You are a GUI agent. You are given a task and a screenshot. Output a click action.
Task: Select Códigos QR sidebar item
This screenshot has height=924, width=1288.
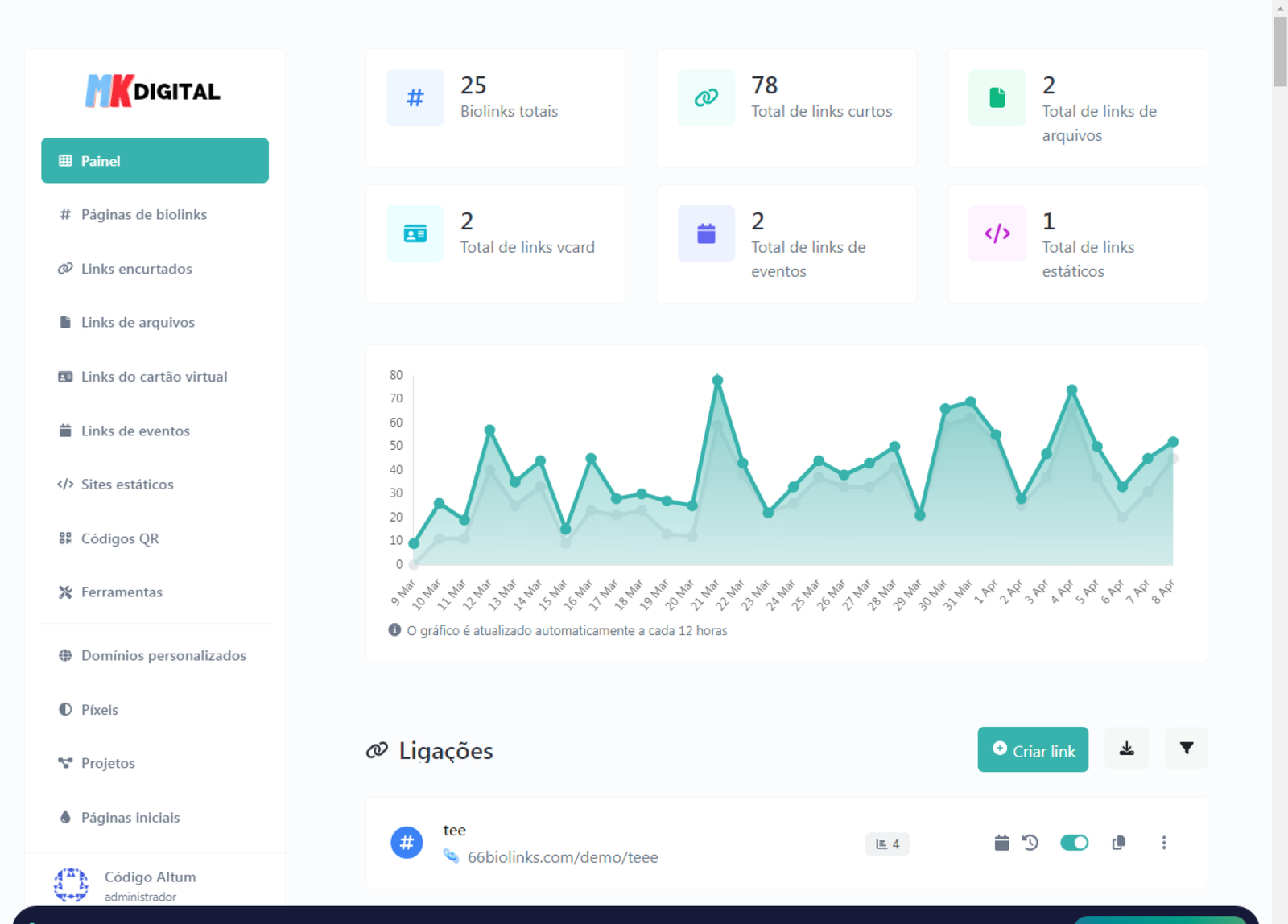(119, 538)
